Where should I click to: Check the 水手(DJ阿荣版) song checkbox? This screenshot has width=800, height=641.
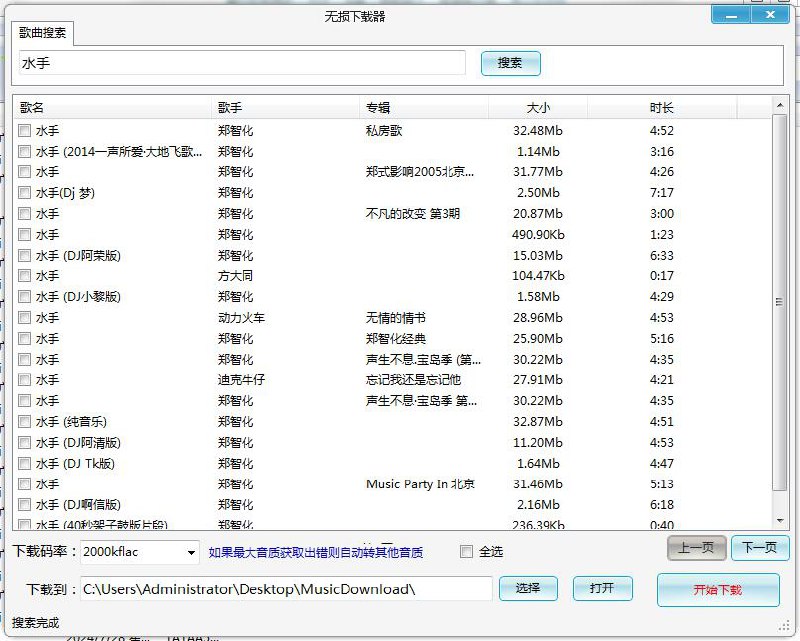(24, 256)
